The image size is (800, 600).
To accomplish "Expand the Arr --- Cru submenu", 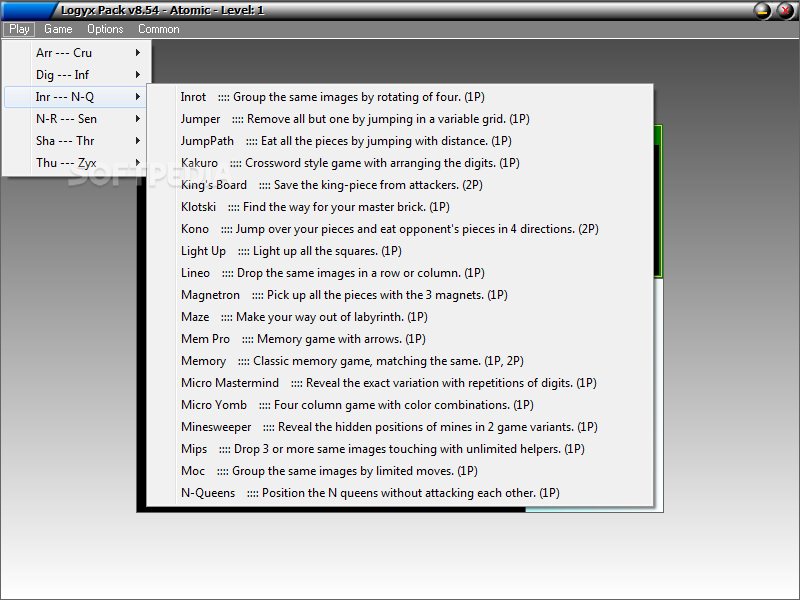I will tap(75, 53).
